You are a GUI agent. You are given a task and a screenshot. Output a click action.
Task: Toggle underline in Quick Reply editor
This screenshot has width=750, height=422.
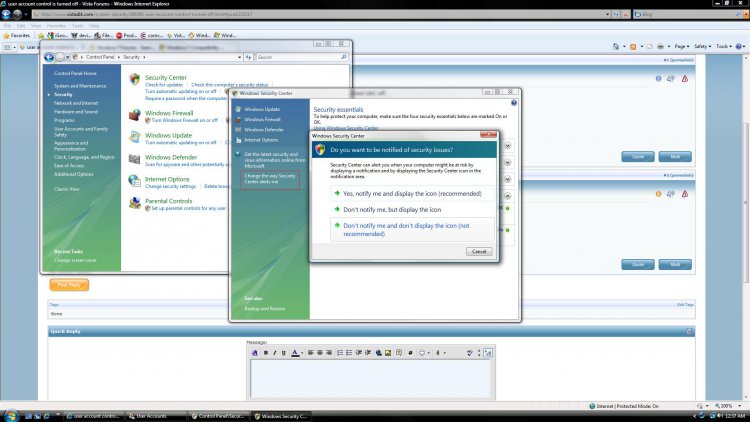tap(283, 353)
